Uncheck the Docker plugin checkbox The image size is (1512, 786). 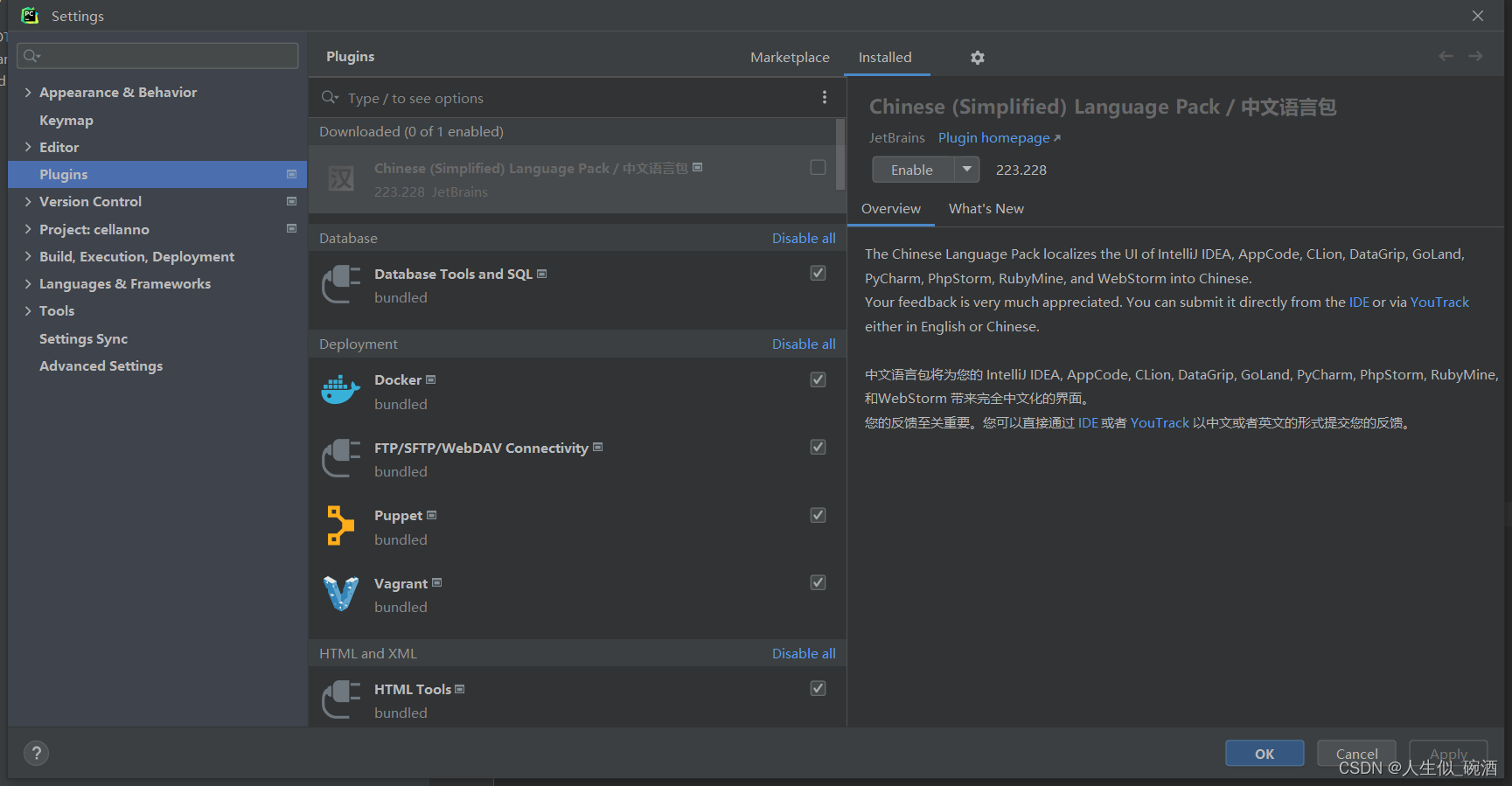818,379
